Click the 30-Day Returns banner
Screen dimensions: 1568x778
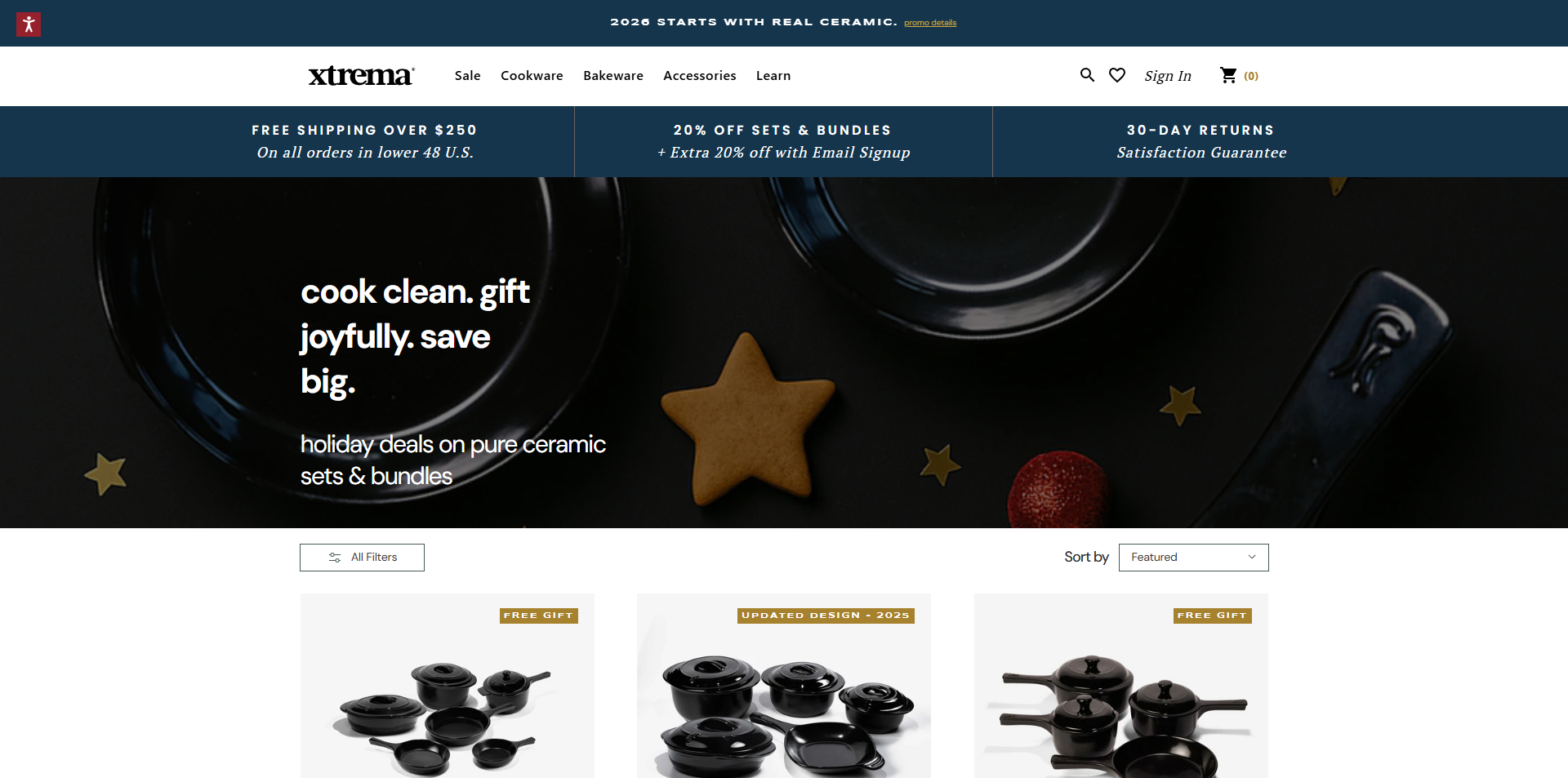(1201, 141)
